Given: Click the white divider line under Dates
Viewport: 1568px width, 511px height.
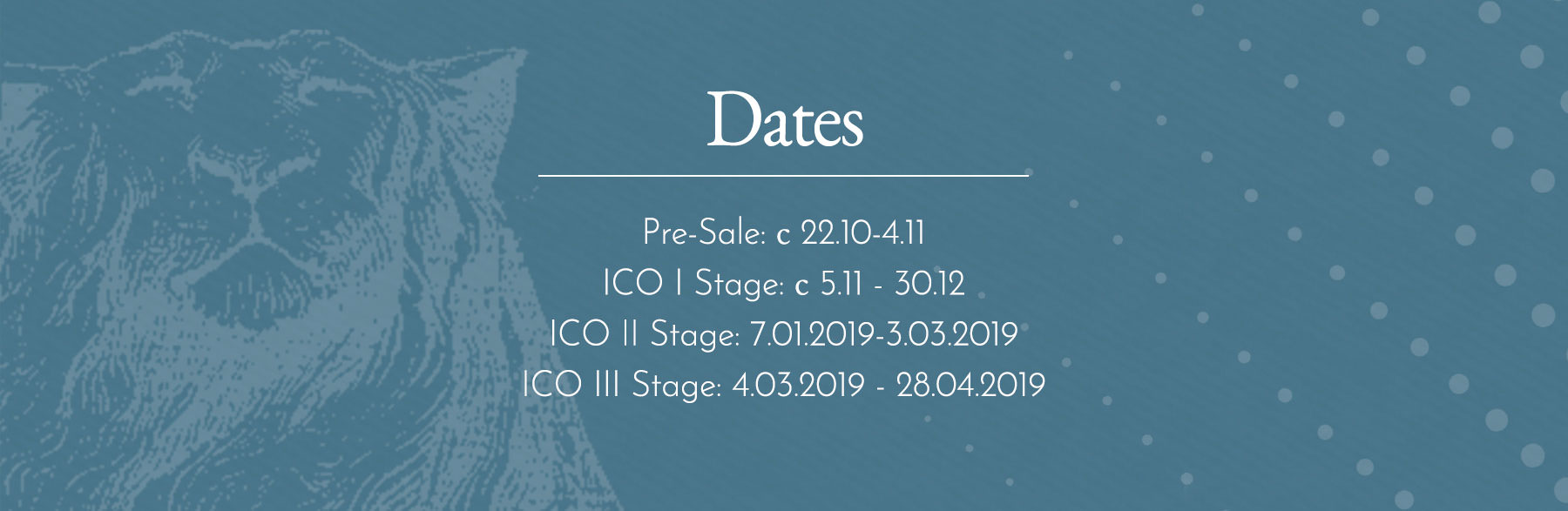Looking at the screenshot, I should [x=783, y=175].
